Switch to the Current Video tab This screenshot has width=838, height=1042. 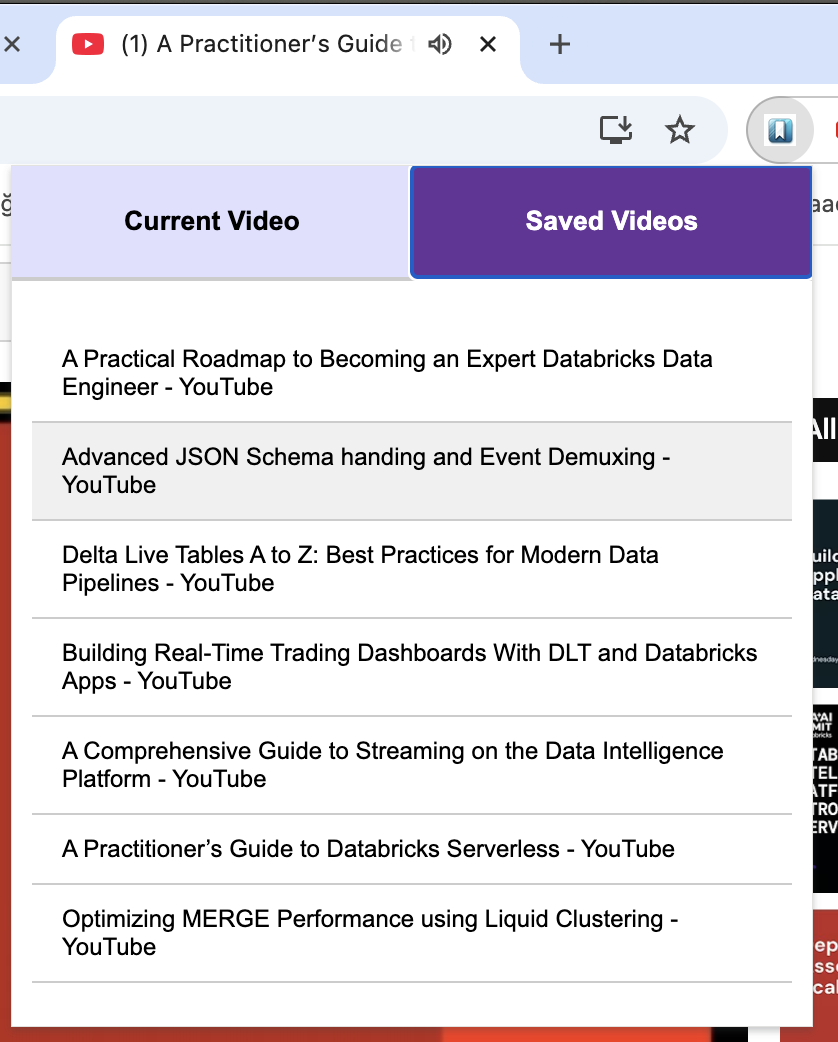[x=211, y=221]
